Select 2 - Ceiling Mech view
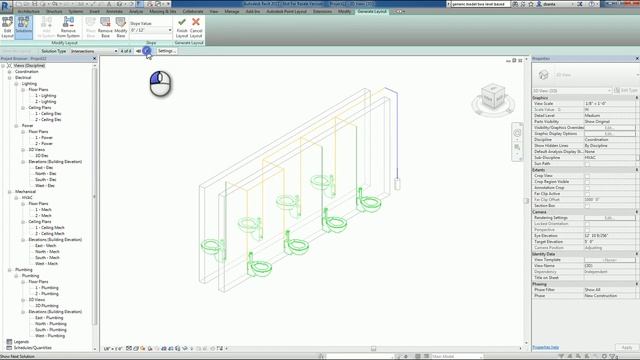640x360 pixels. (x=49, y=233)
